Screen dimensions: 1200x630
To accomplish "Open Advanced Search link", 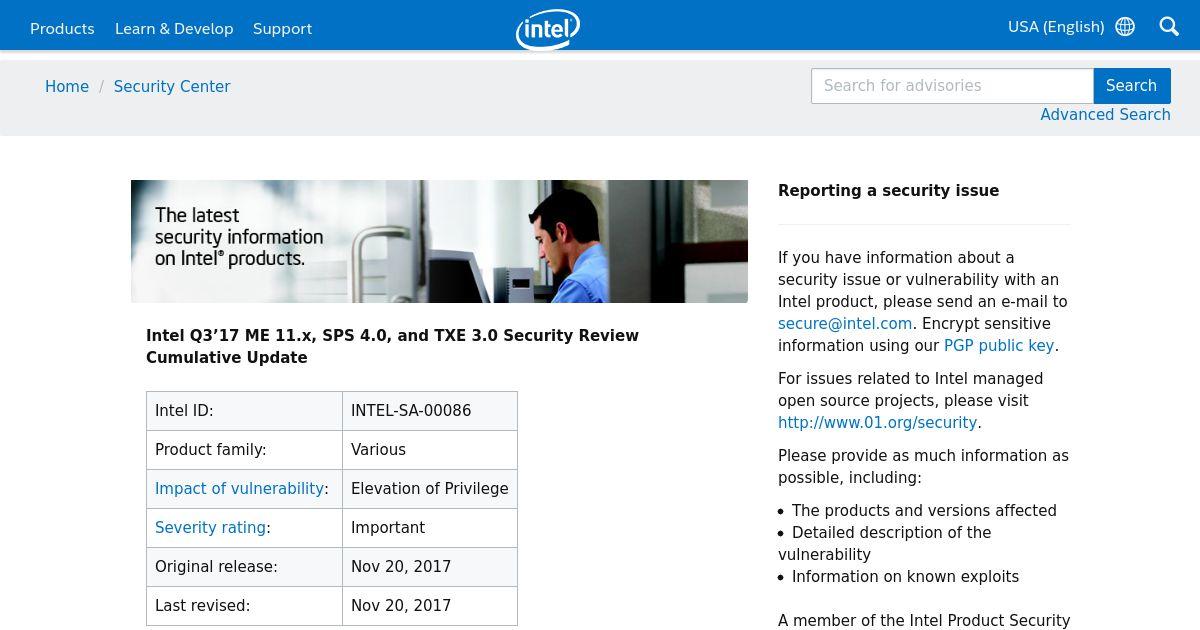I will [1105, 115].
